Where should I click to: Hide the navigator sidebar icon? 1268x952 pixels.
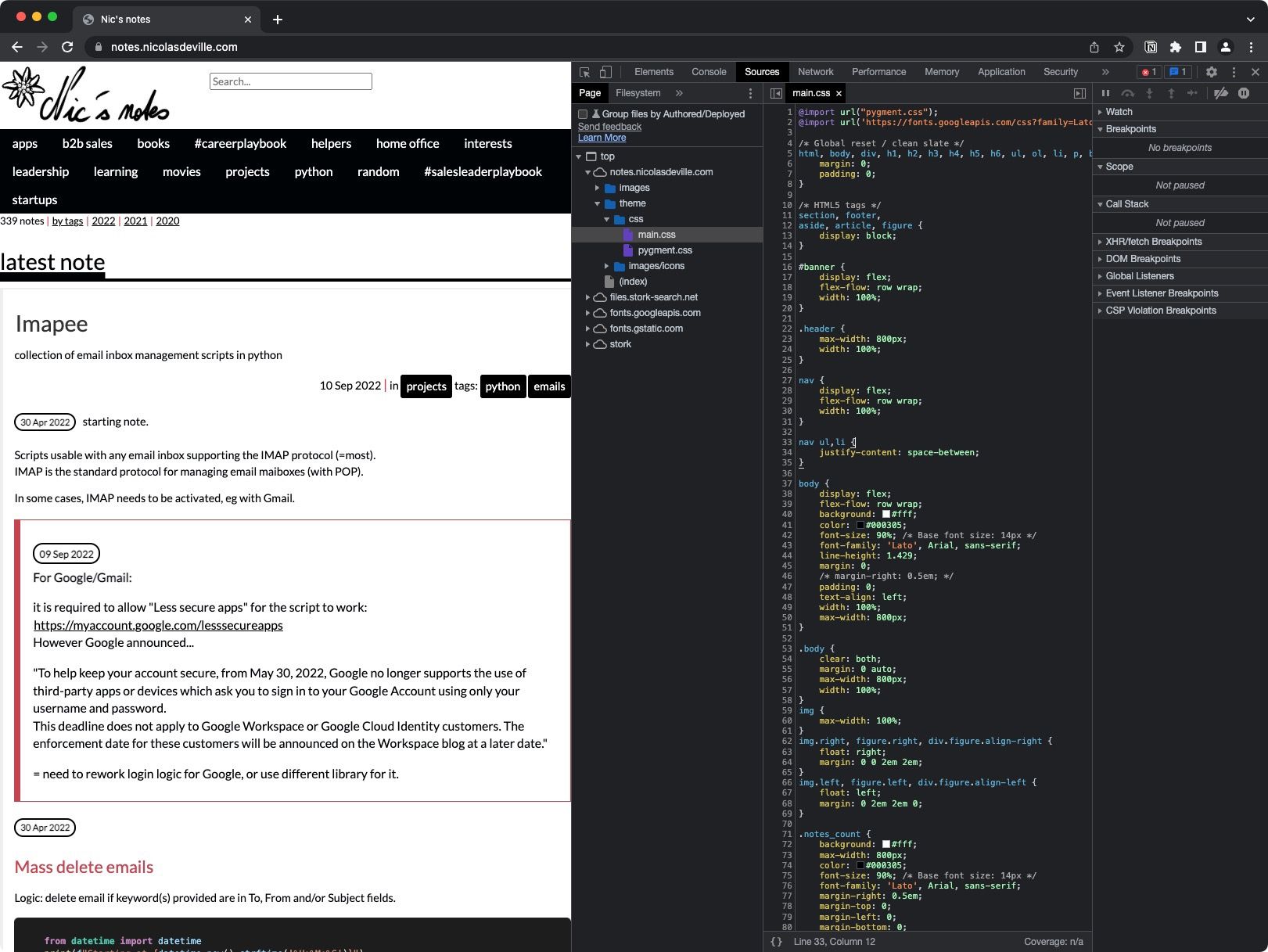click(776, 93)
